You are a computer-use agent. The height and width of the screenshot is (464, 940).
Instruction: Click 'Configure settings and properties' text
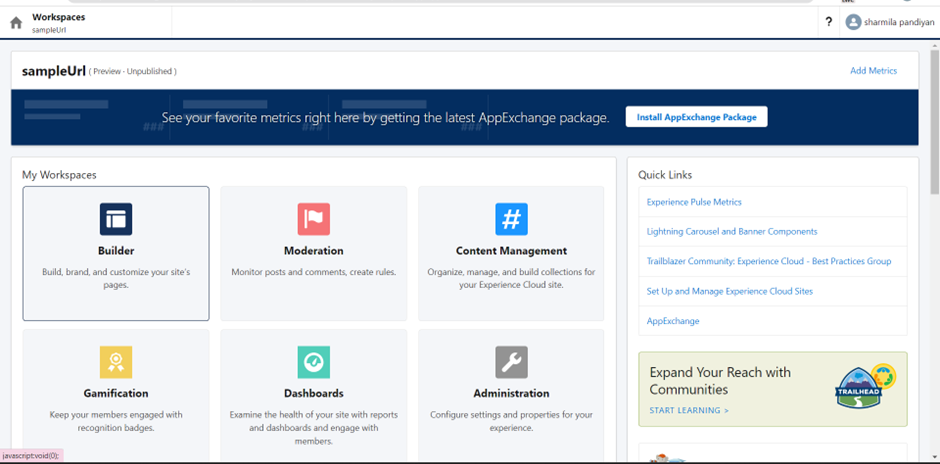pyautogui.click(x=511, y=421)
